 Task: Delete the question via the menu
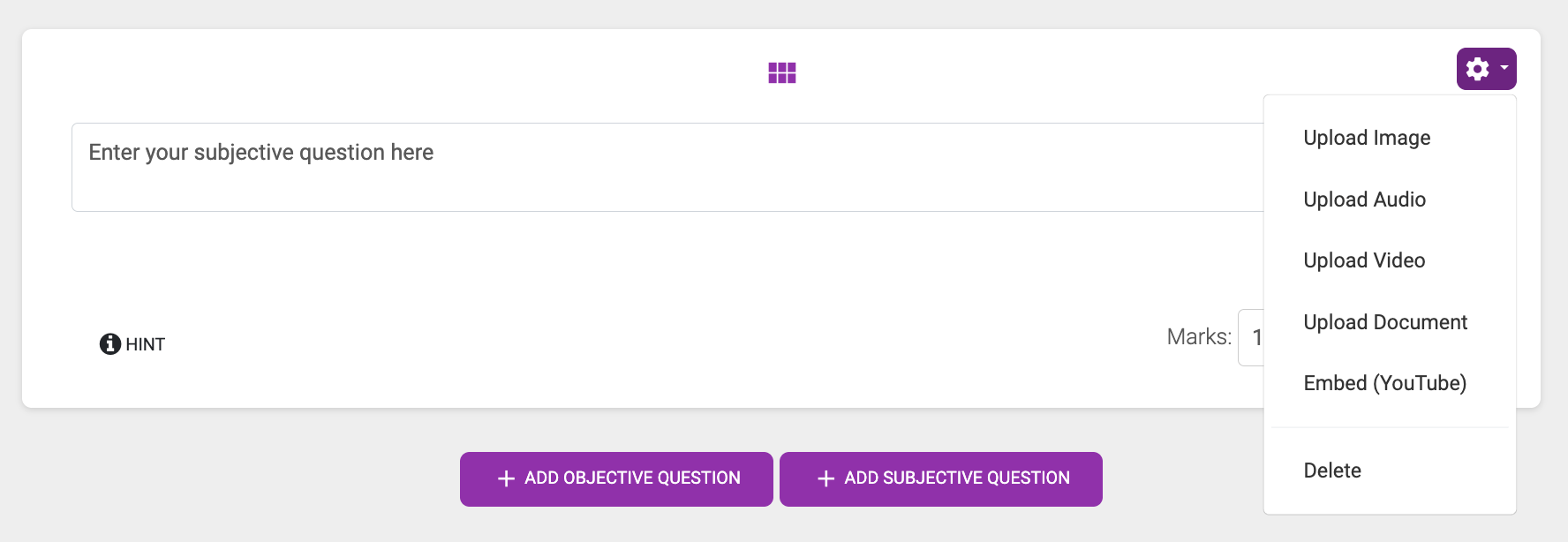pos(1332,470)
